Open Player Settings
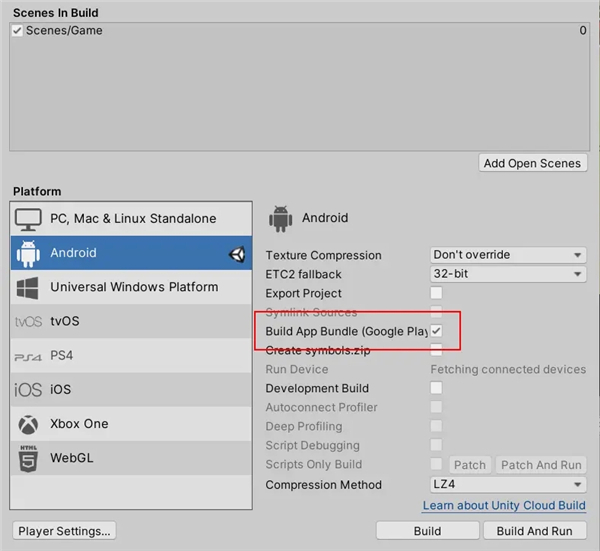This screenshot has width=600, height=551. [65, 531]
